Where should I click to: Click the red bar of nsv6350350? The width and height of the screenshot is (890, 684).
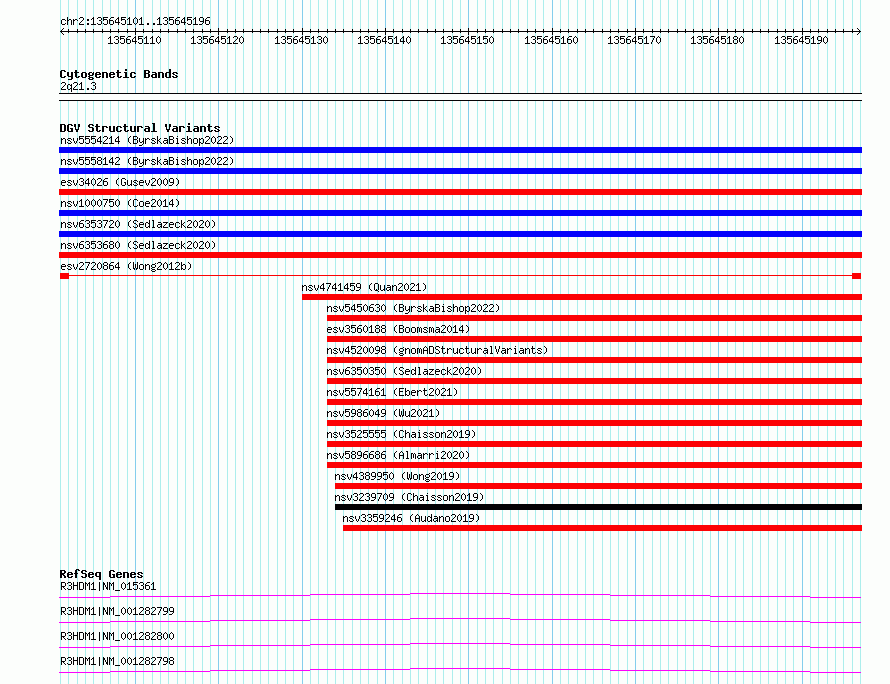point(594,381)
